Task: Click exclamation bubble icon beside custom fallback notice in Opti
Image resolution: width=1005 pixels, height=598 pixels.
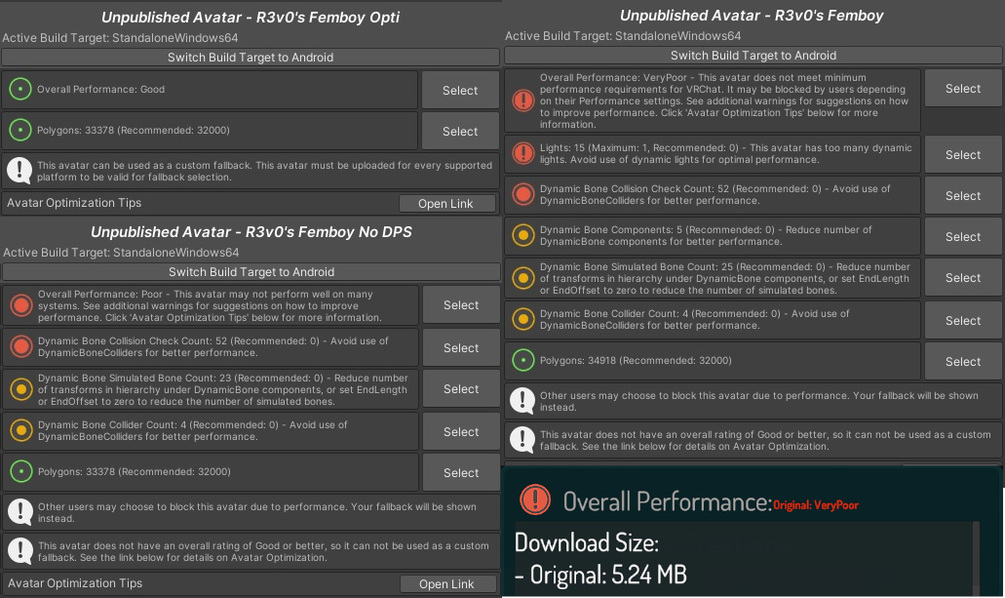Action: click(x=19, y=170)
